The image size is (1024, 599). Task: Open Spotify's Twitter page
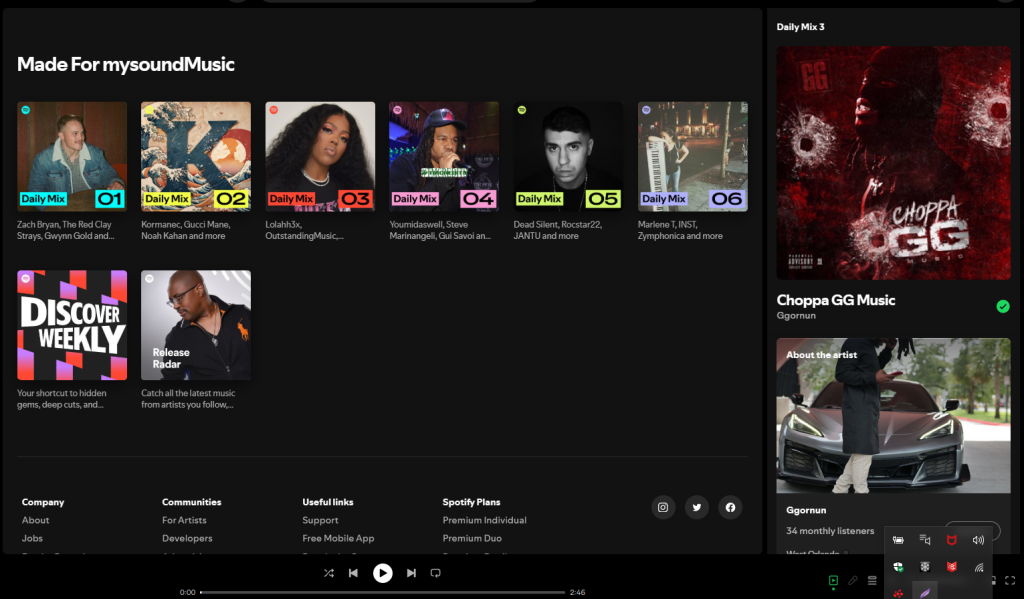coord(697,508)
